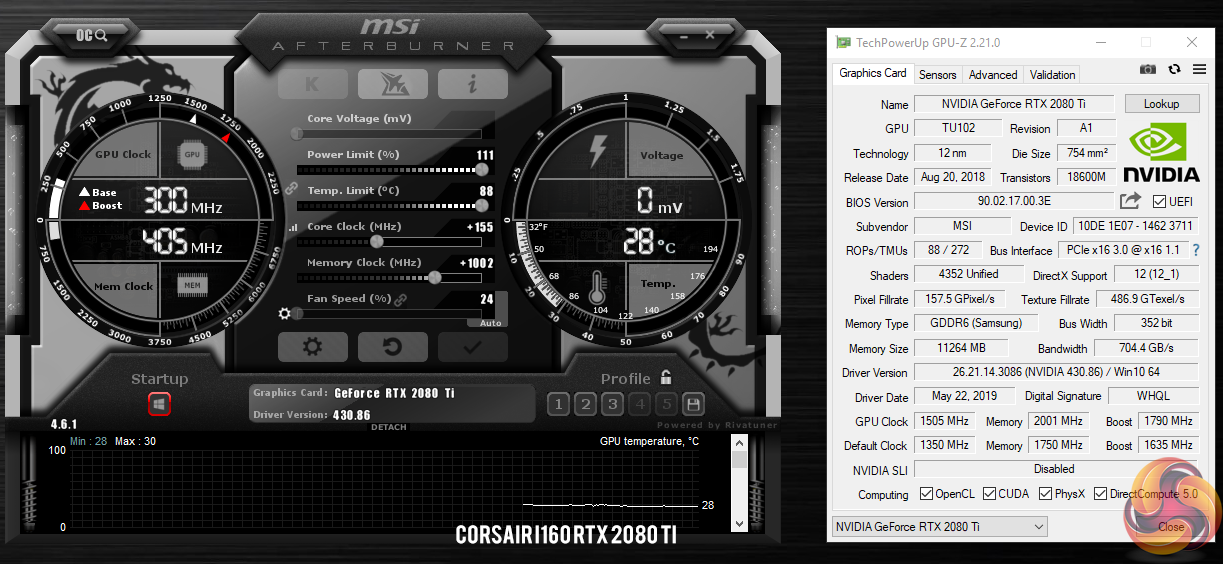Open the Validation tab in GPU-Z
The width and height of the screenshot is (1223, 564).
(1053, 74)
